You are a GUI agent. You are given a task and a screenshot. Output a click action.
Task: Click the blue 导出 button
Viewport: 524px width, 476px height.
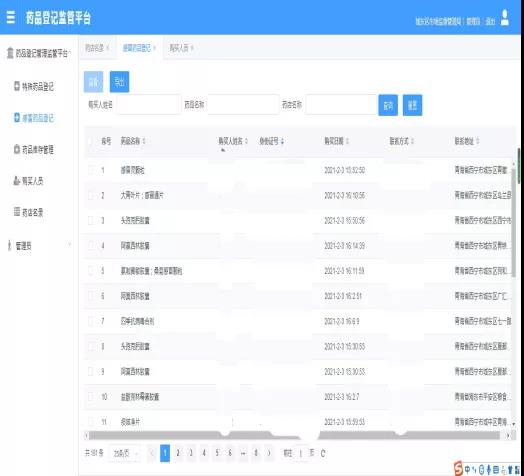point(119,82)
